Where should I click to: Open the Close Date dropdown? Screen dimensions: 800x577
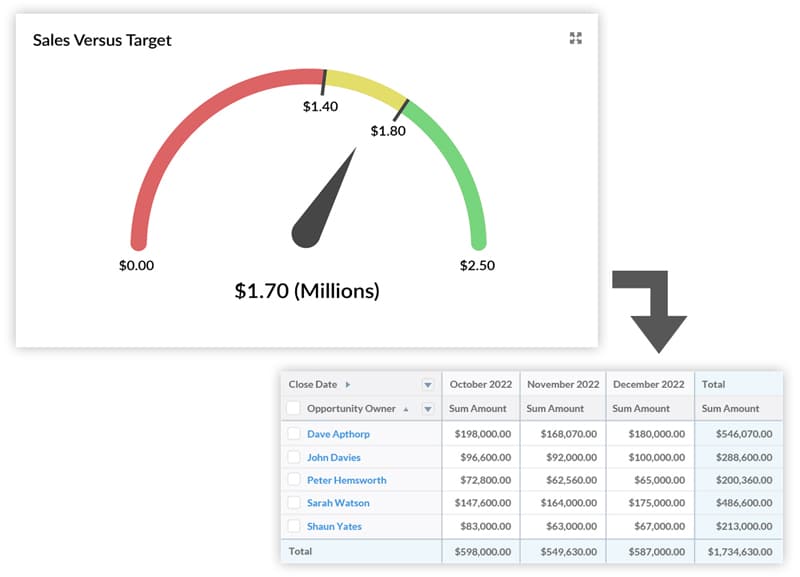coord(427,384)
